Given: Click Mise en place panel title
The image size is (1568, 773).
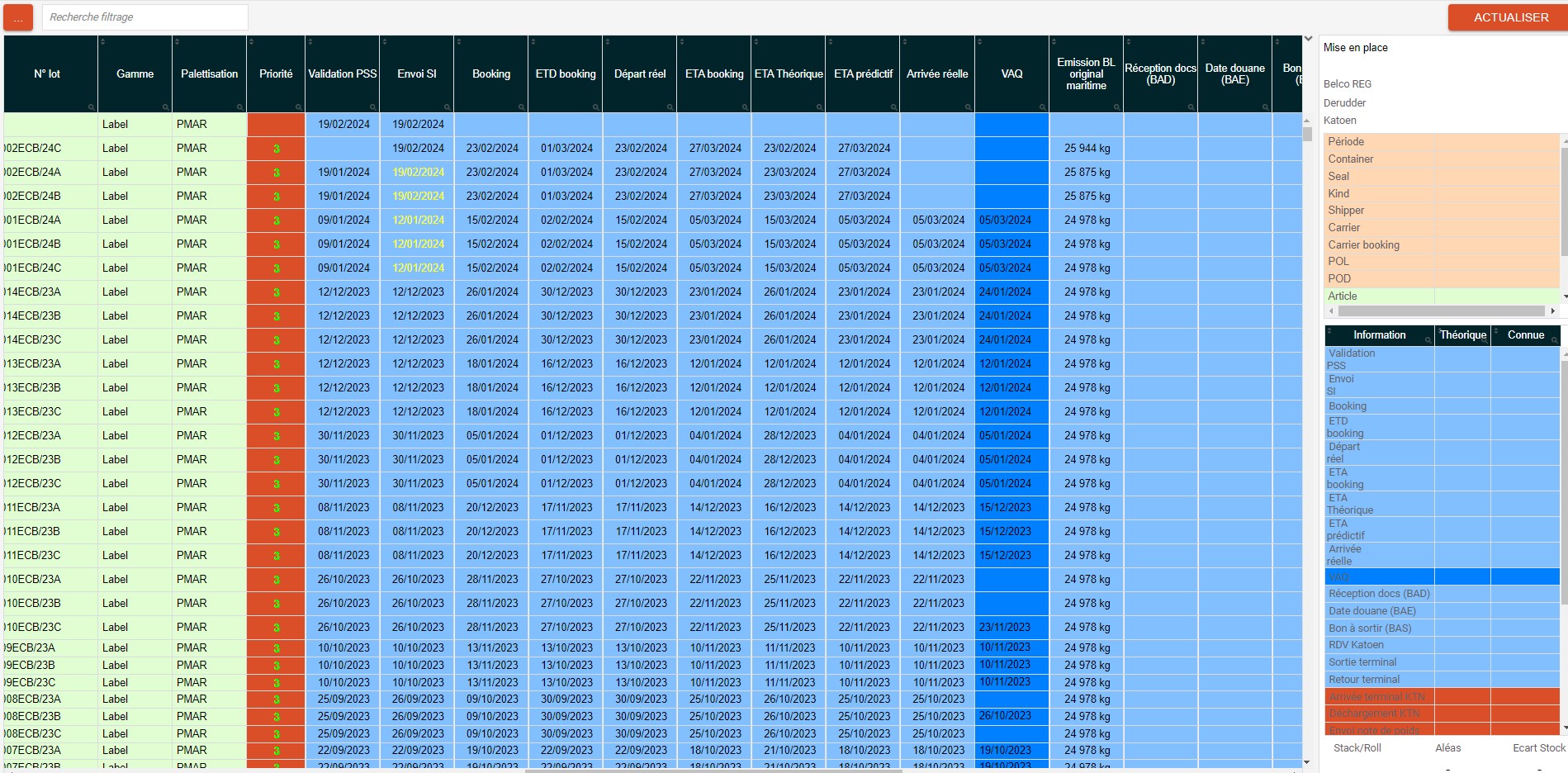Looking at the screenshot, I should [1355, 48].
